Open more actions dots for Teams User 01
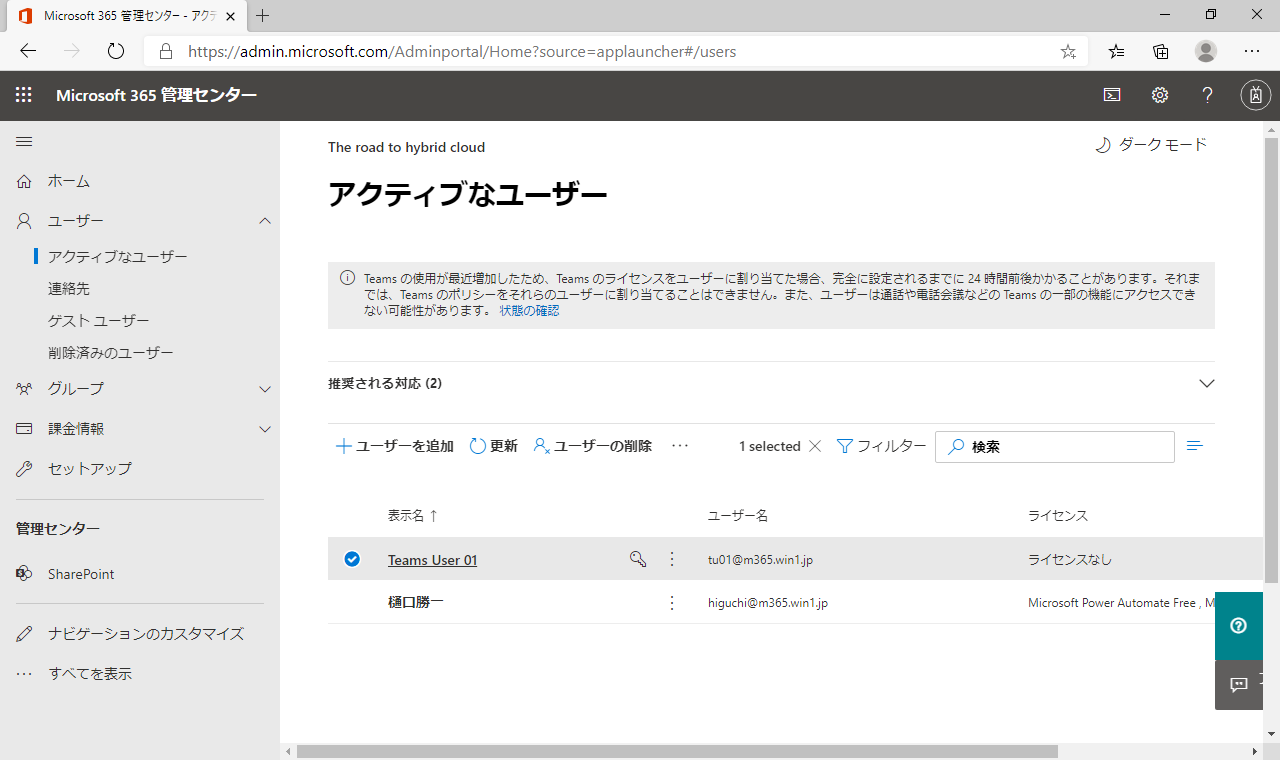The height and width of the screenshot is (760, 1280). (x=672, y=559)
